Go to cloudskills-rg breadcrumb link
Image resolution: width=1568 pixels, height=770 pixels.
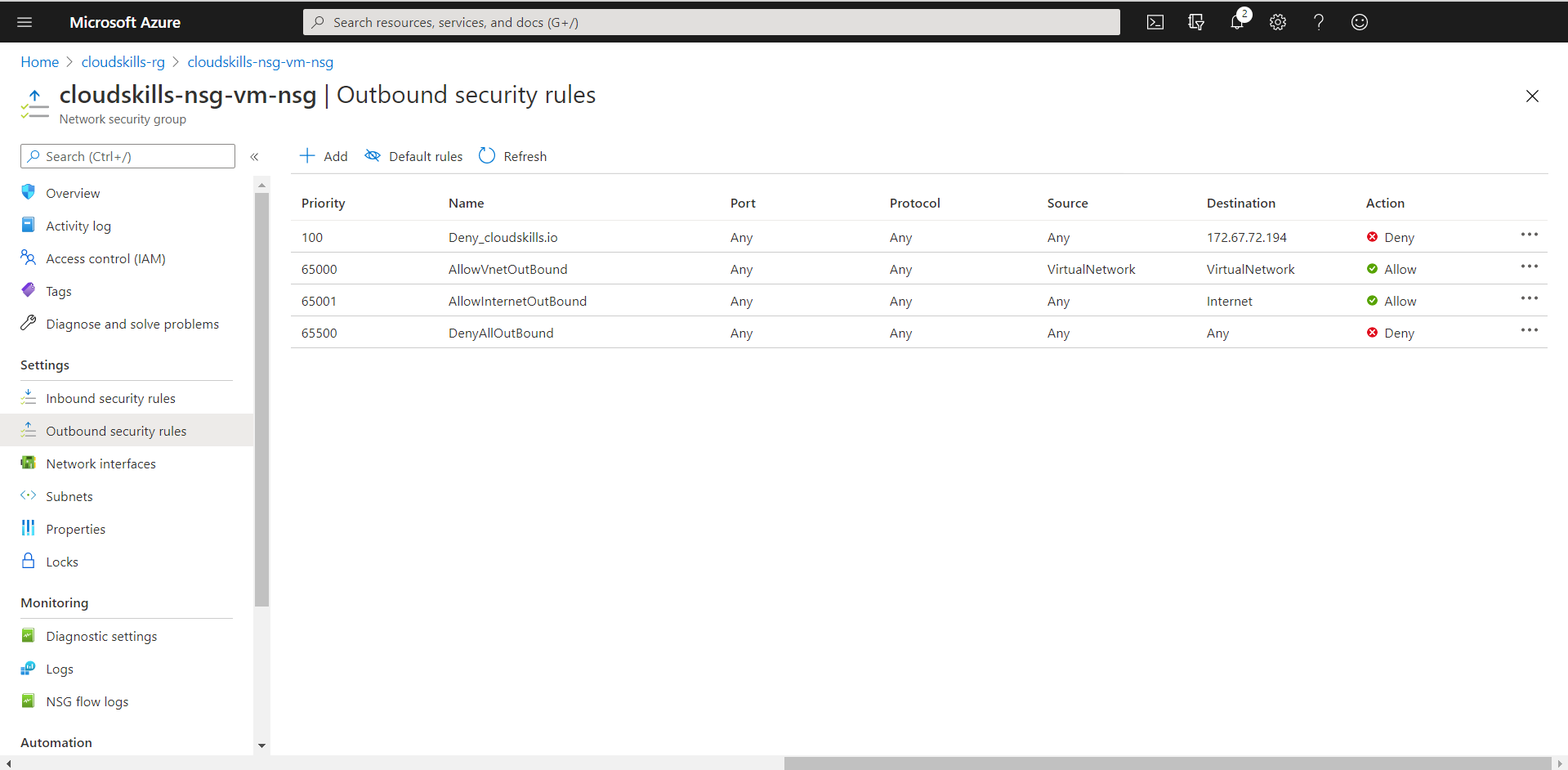(123, 62)
